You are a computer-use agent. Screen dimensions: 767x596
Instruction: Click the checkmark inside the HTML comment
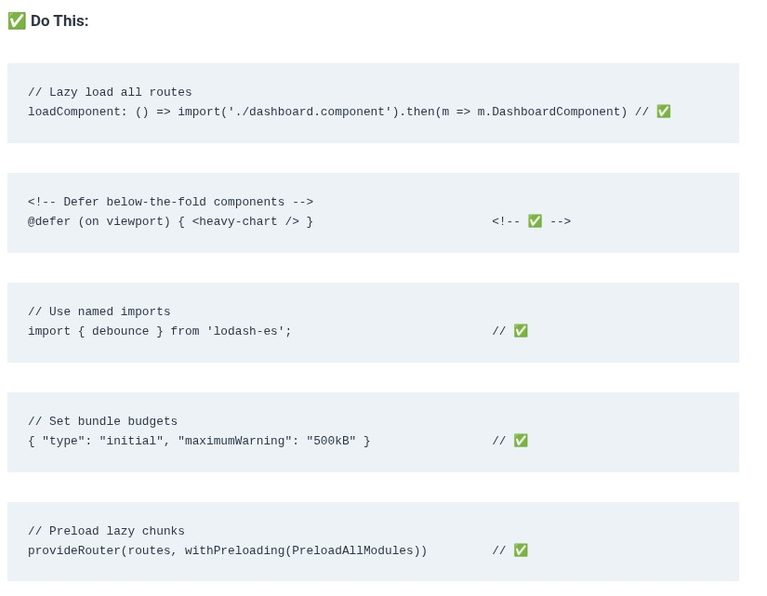(535, 221)
